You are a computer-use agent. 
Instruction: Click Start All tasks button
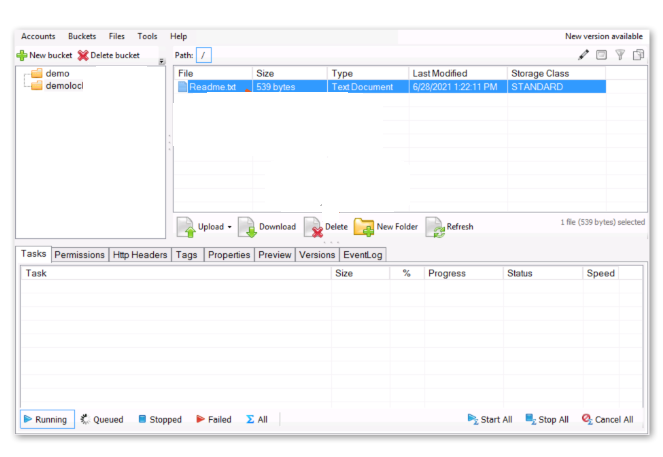[490, 420]
